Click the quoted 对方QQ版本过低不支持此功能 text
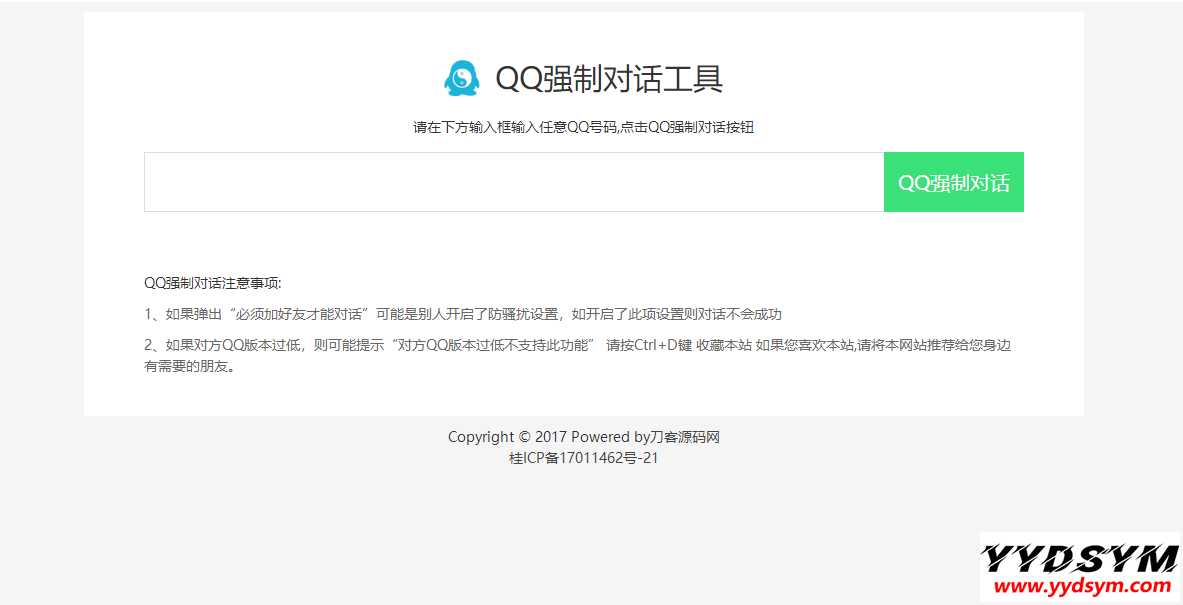The width and height of the screenshot is (1183, 605). tap(495, 345)
